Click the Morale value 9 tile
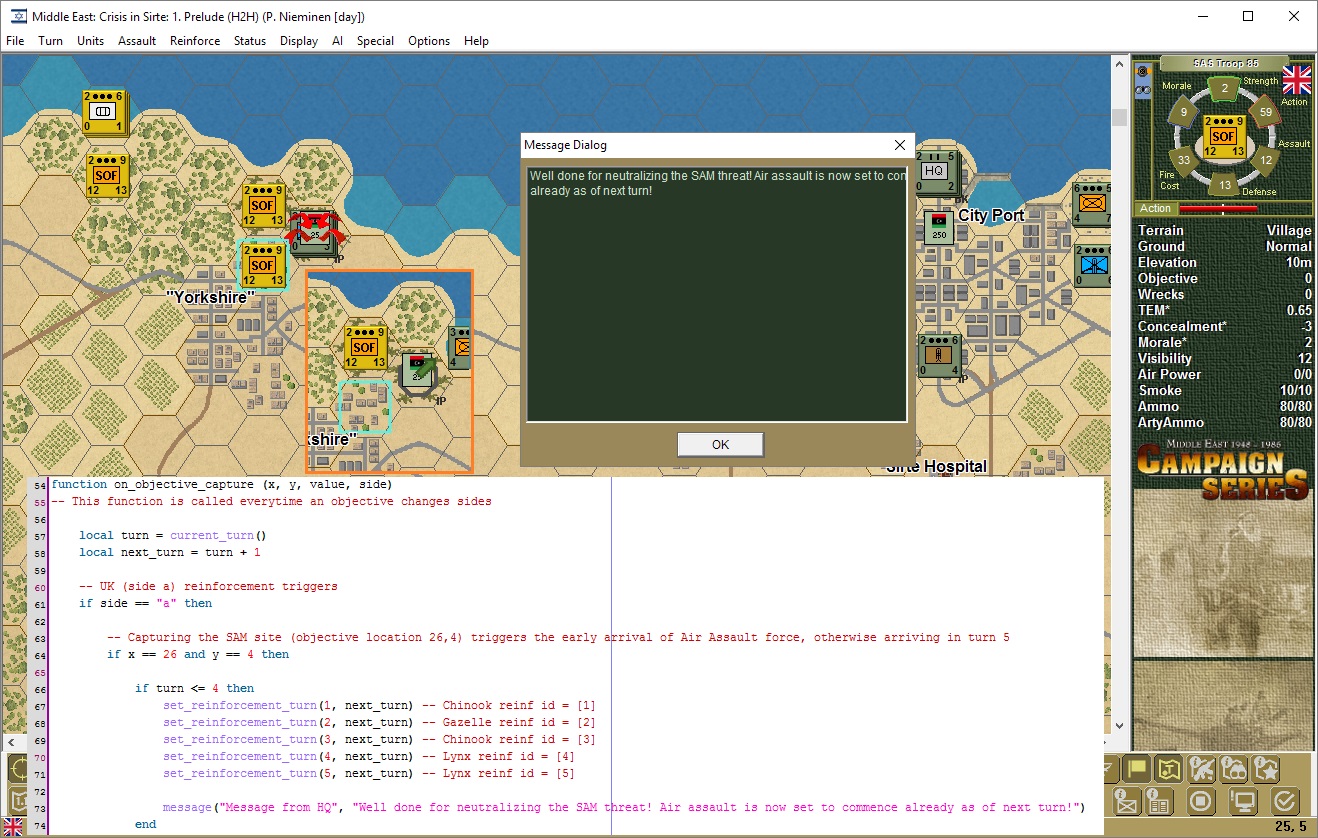 click(1183, 112)
